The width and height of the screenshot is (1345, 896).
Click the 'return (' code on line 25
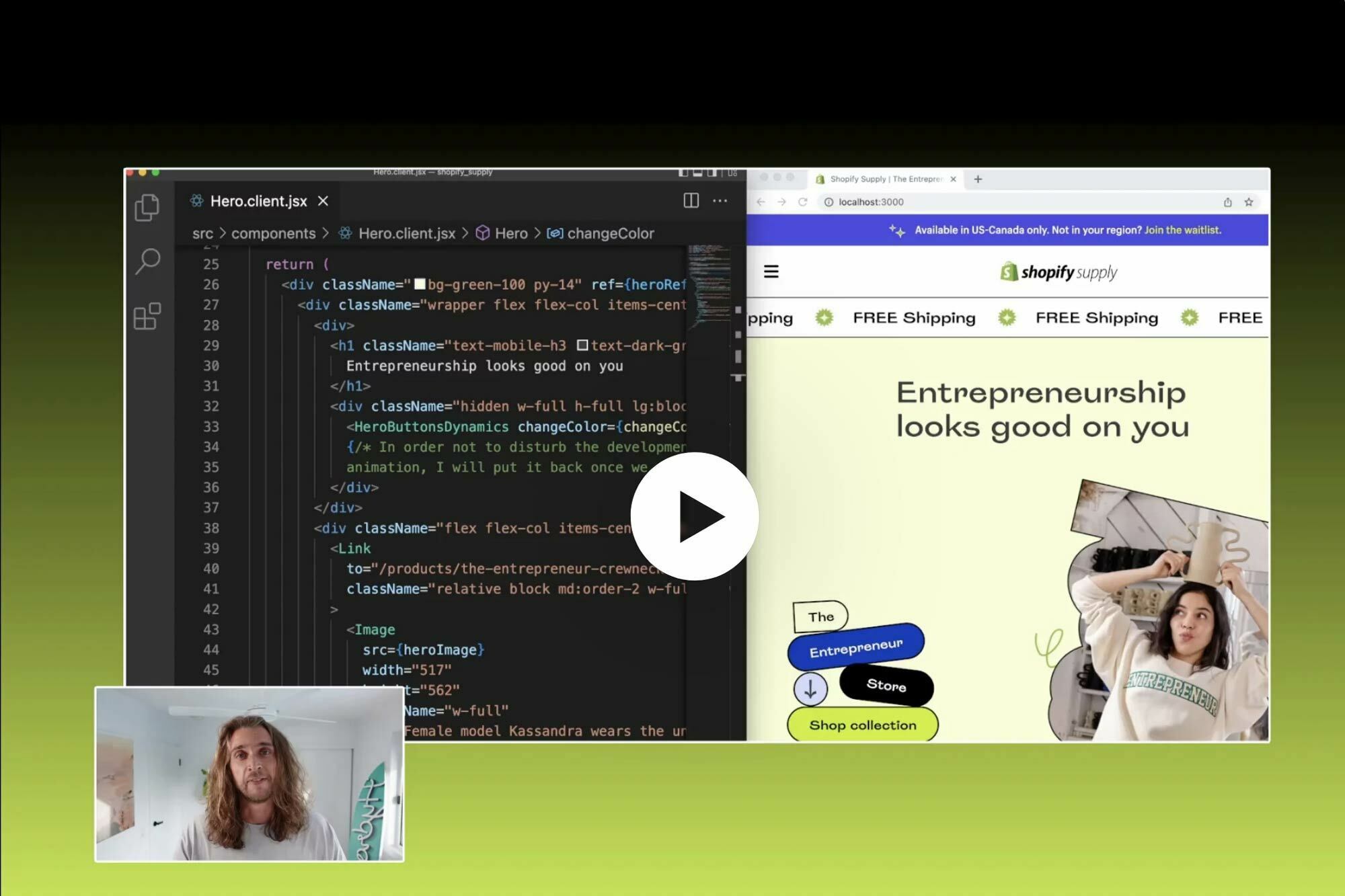point(297,264)
